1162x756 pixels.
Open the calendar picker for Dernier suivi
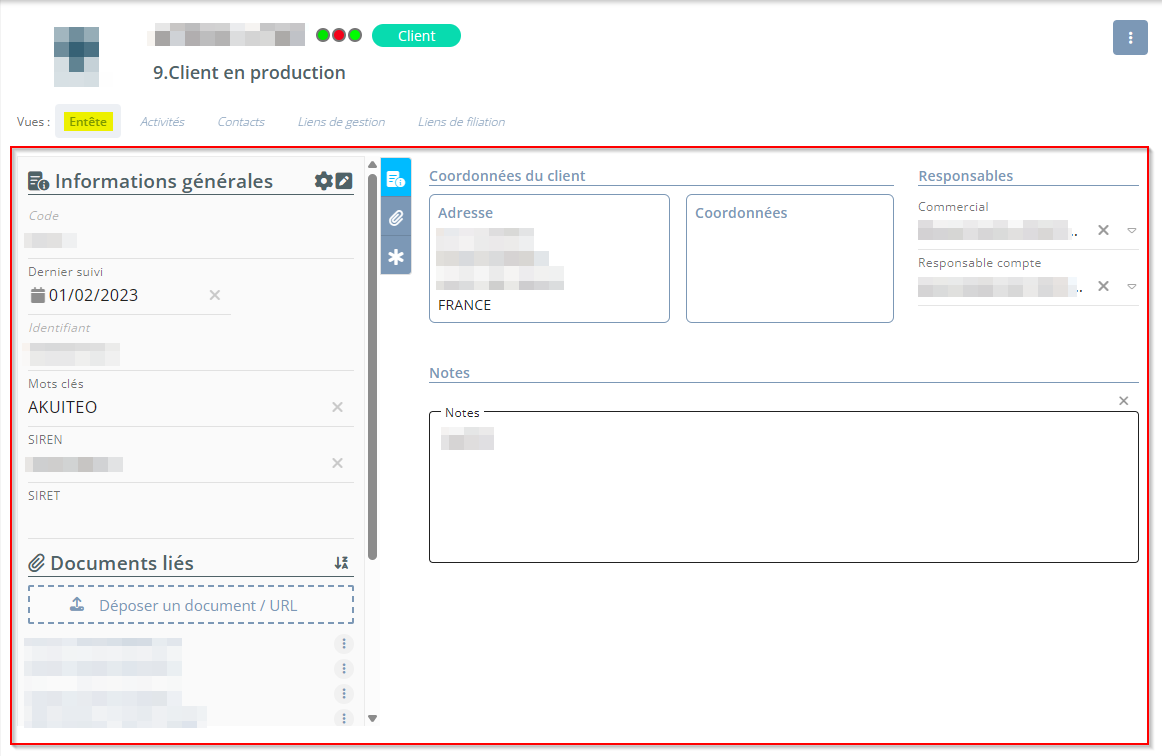38,295
